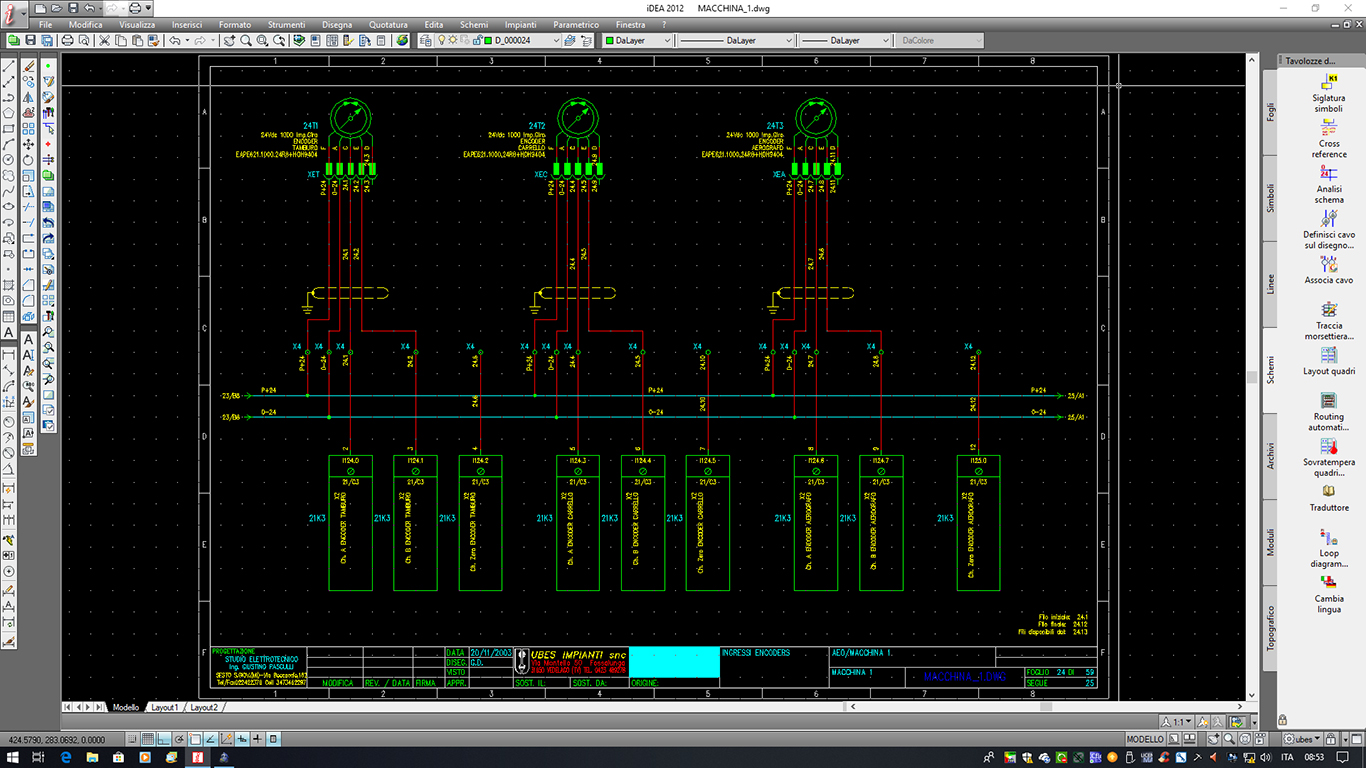1366x768 pixels.
Task: Open the DaLayer lineweight dropdown
Action: tap(885, 40)
